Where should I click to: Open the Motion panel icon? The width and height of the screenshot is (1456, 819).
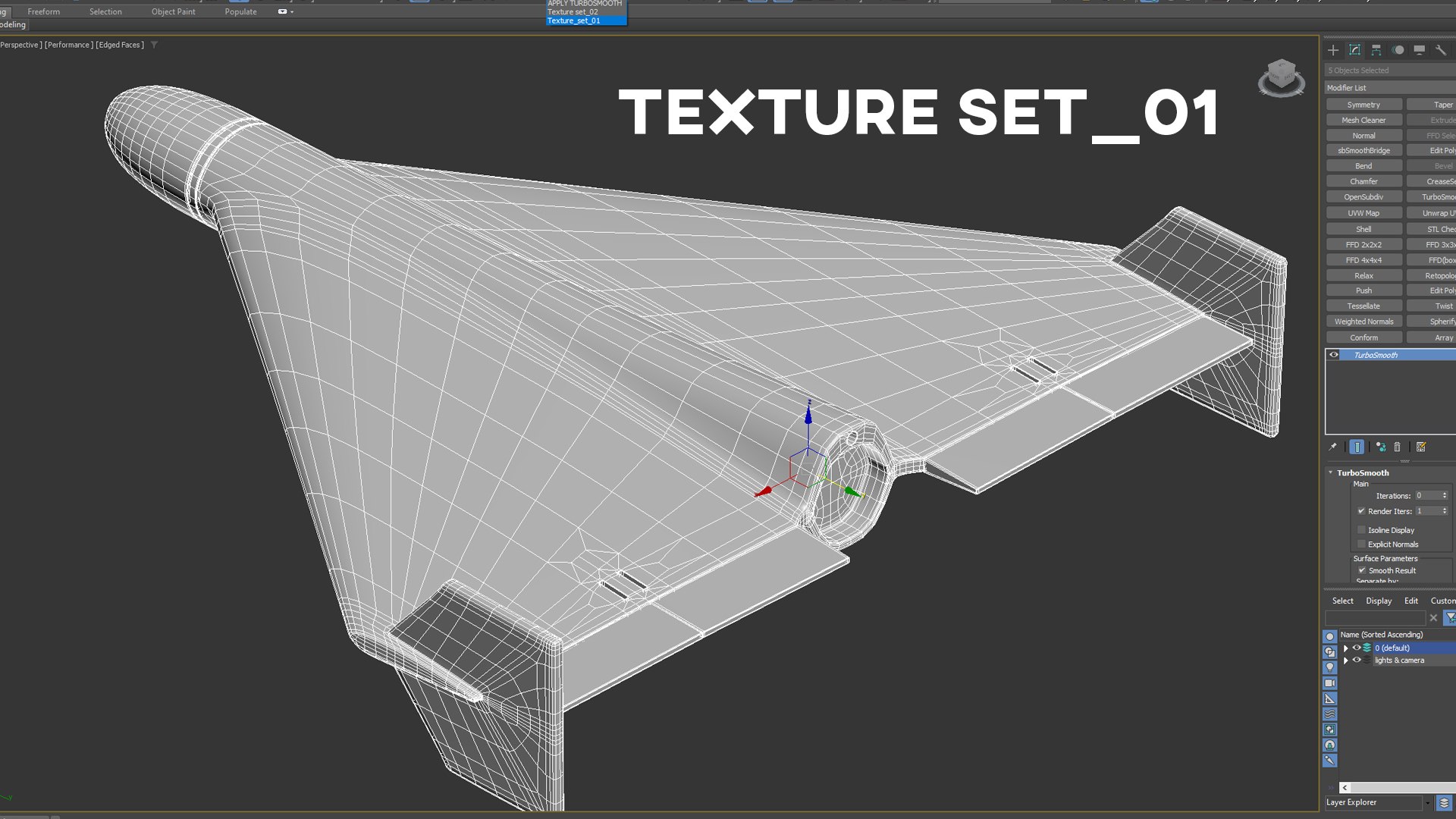pyautogui.click(x=1398, y=50)
